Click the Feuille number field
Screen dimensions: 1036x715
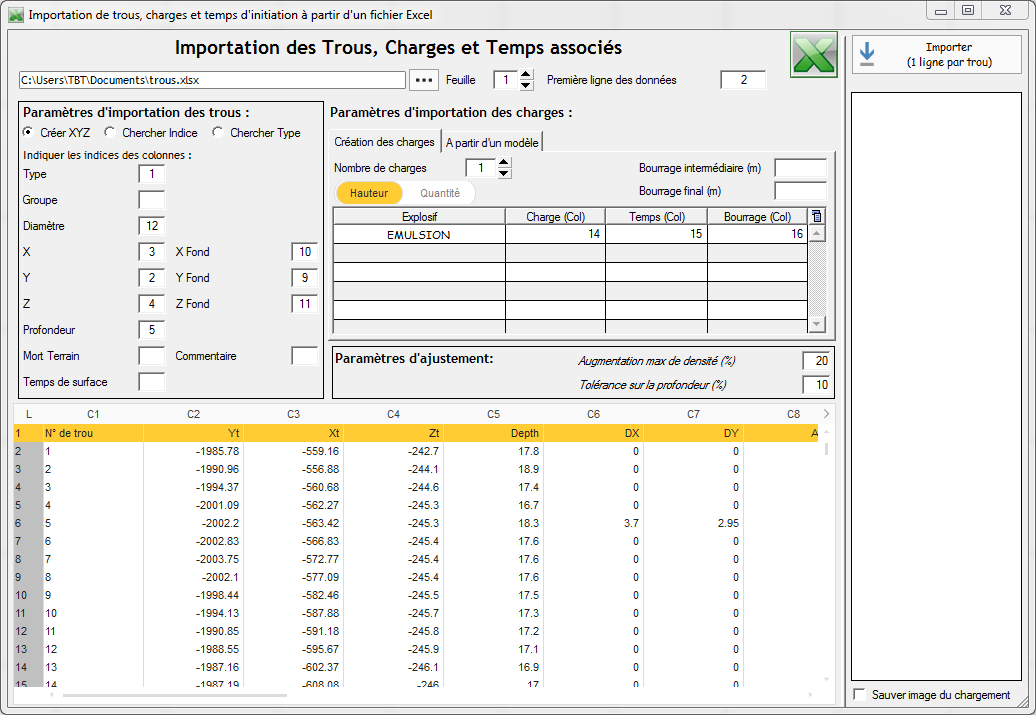tap(506, 80)
